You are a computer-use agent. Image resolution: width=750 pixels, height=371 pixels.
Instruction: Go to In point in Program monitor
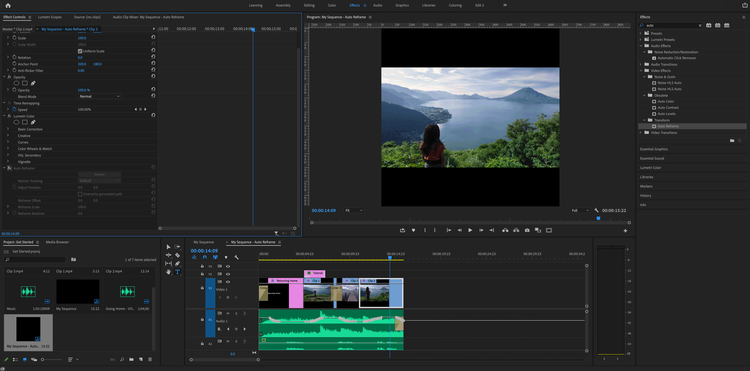[x=449, y=230]
